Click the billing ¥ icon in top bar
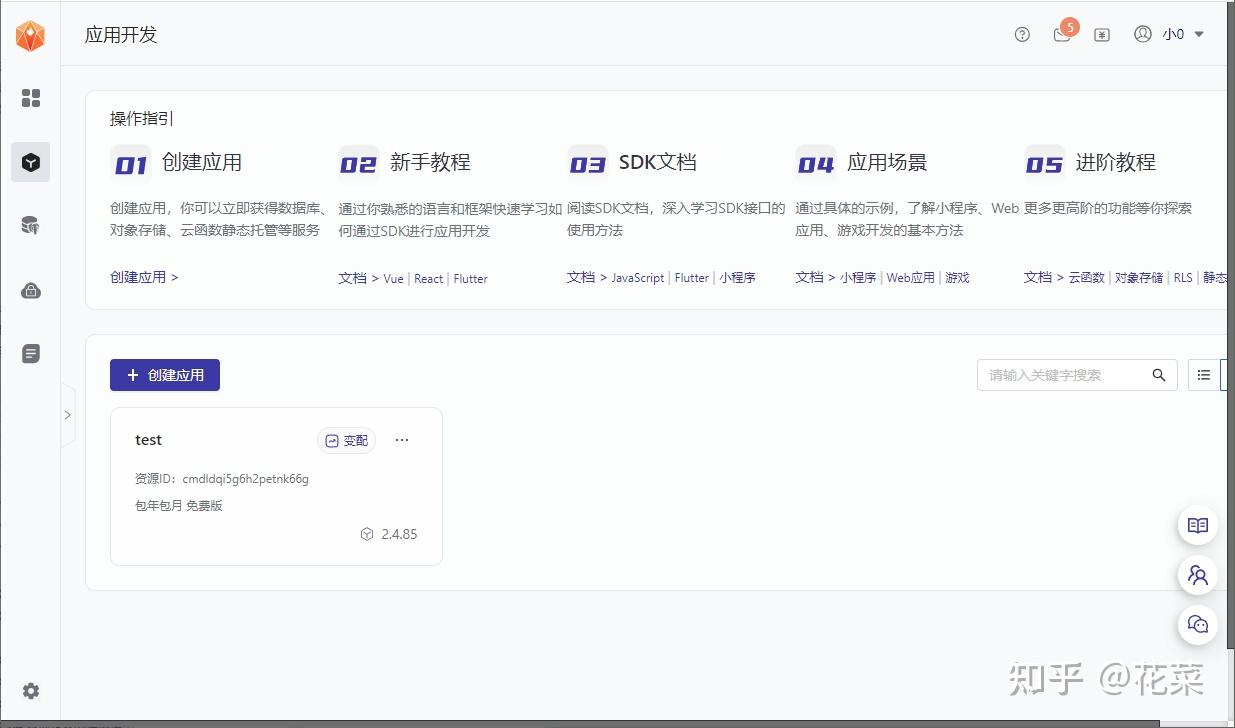Viewport: 1235px width, 728px height. pos(1101,34)
